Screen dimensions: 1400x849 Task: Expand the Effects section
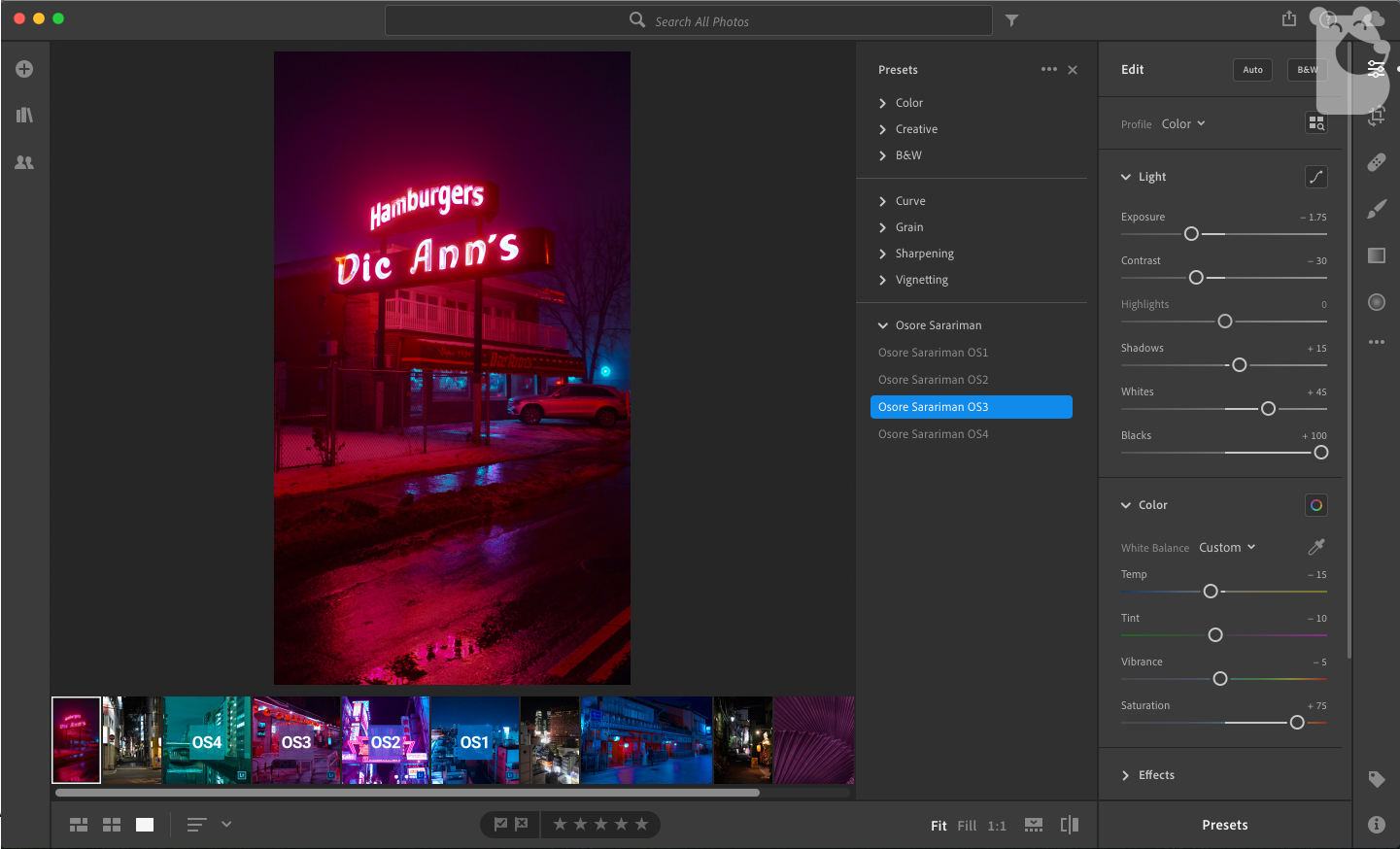coord(1156,775)
